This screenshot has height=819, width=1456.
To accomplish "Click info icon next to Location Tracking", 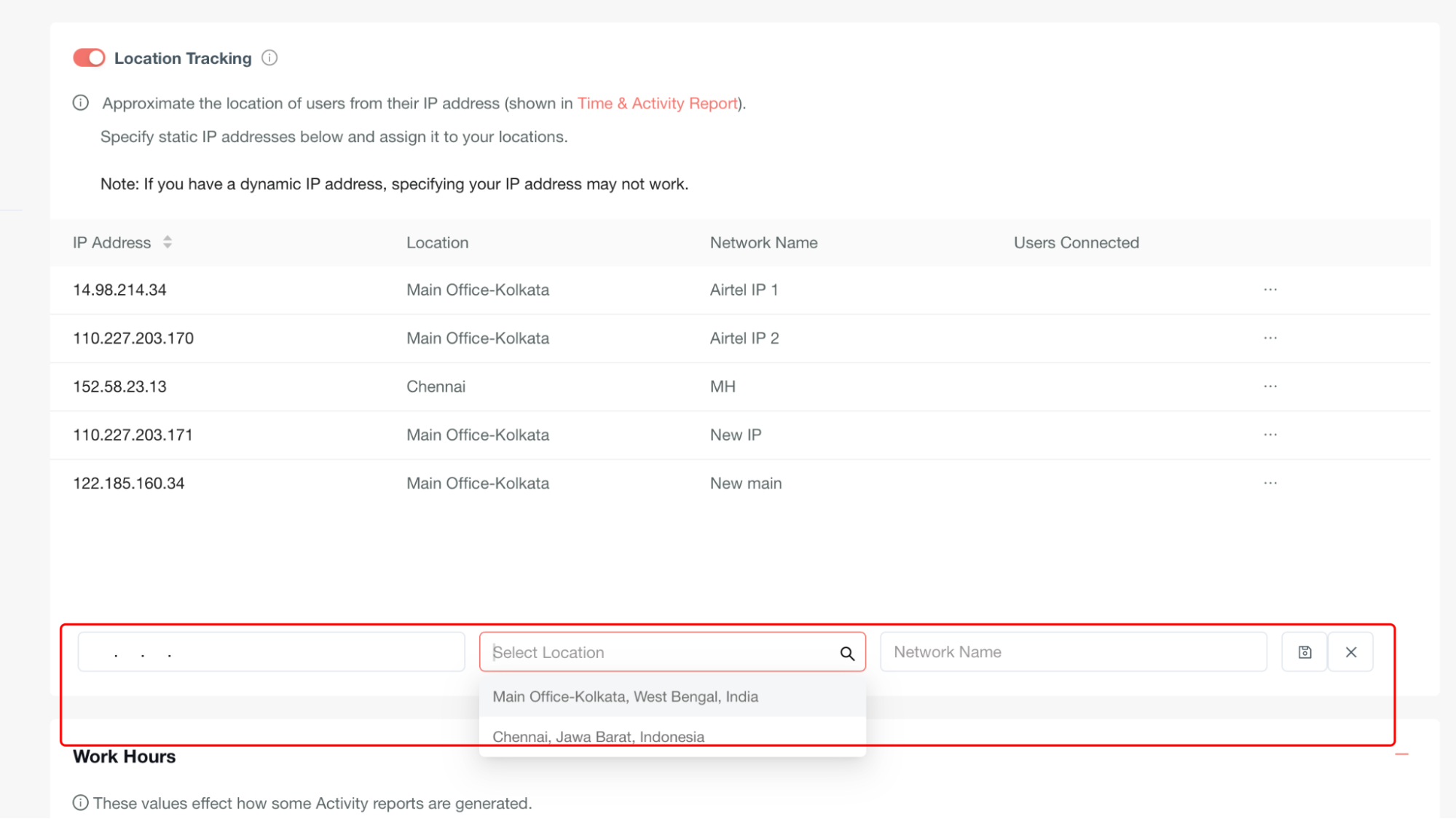I will point(269,58).
